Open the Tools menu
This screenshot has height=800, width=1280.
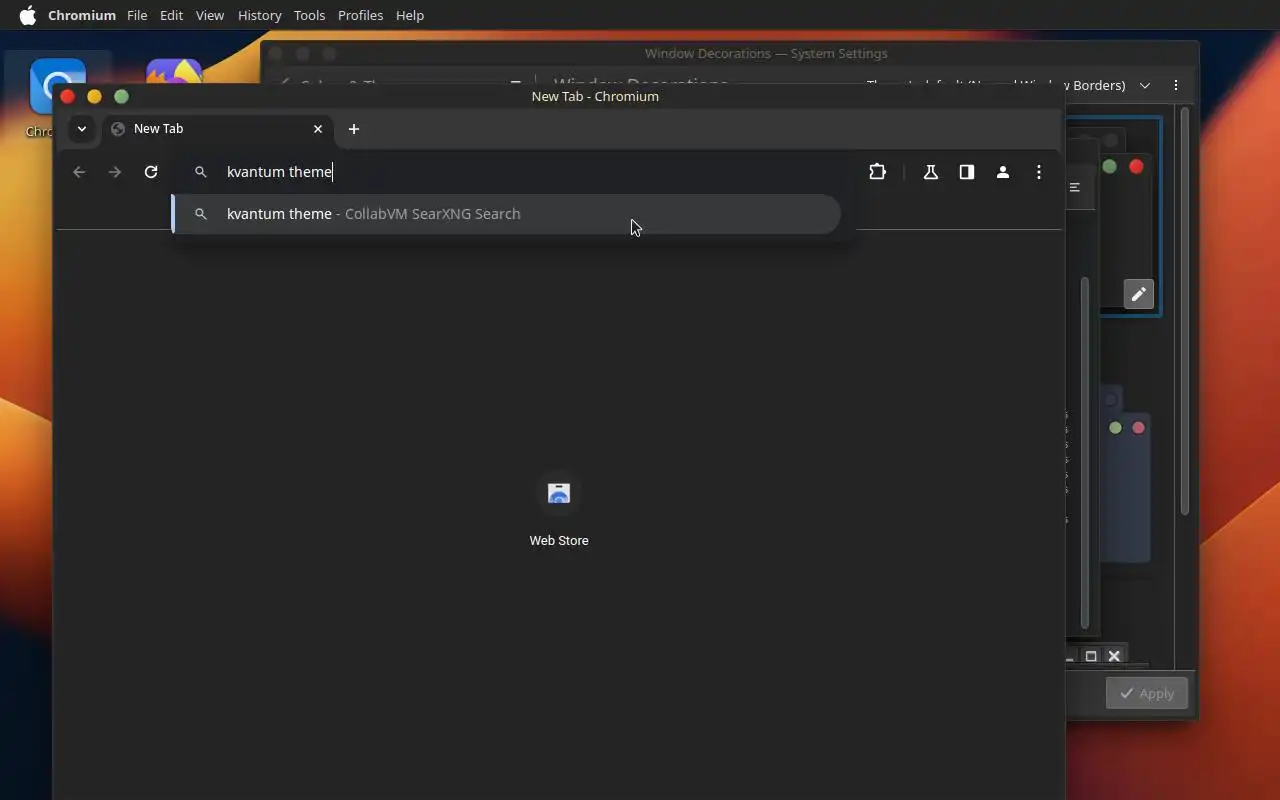point(310,15)
